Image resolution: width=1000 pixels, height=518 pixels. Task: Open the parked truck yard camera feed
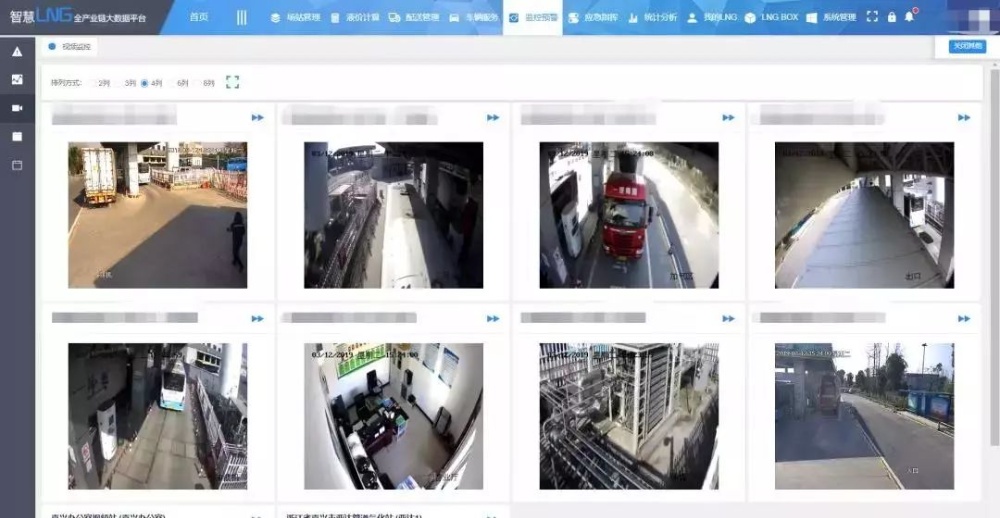[158, 215]
